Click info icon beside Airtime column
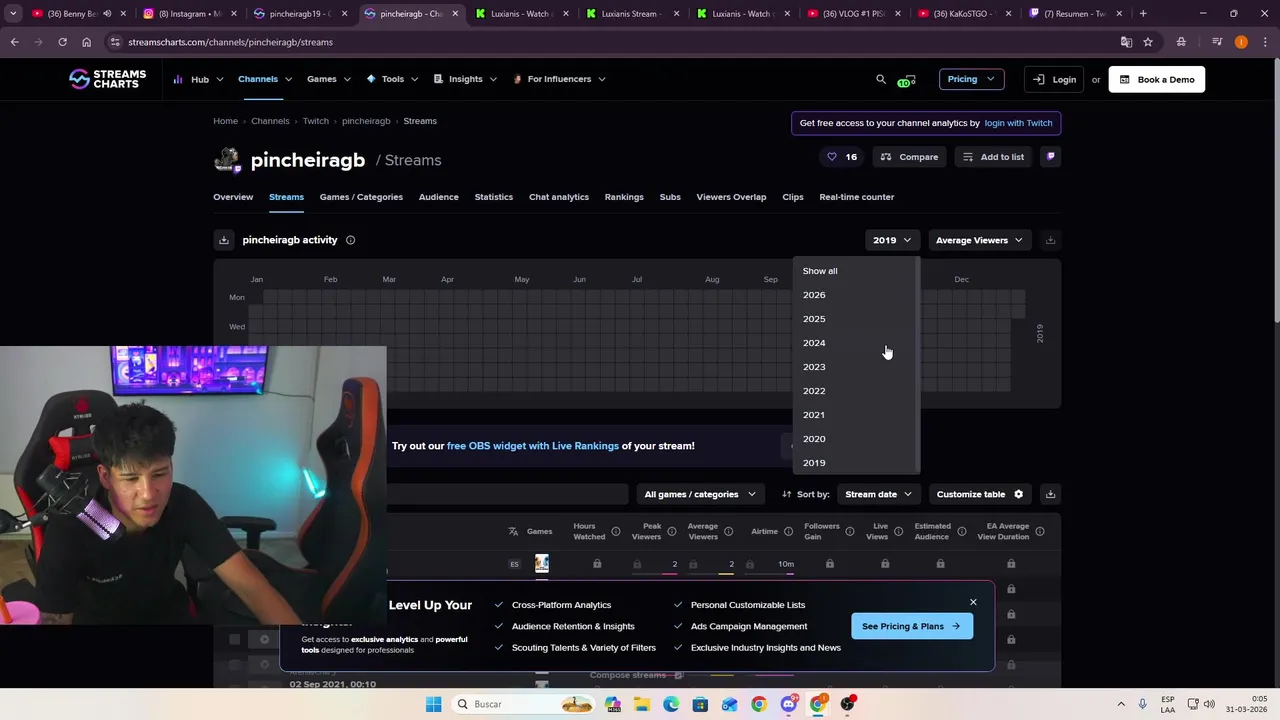The width and height of the screenshot is (1280, 720). pyautogui.click(x=788, y=532)
